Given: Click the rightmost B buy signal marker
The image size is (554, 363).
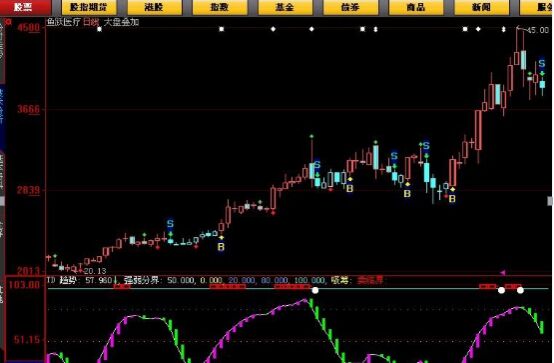Looking at the screenshot, I should coord(452,199).
